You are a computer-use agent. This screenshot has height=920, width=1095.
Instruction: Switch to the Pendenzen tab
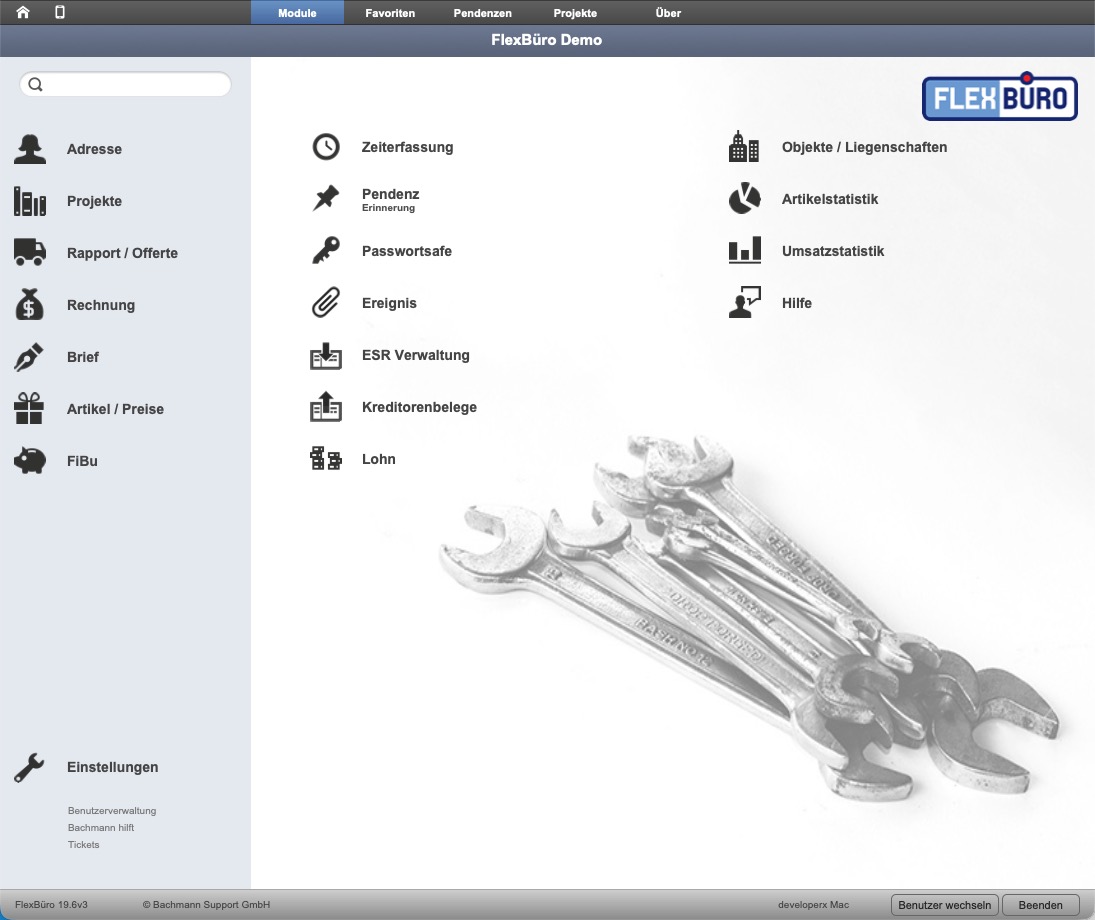point(482,13)
